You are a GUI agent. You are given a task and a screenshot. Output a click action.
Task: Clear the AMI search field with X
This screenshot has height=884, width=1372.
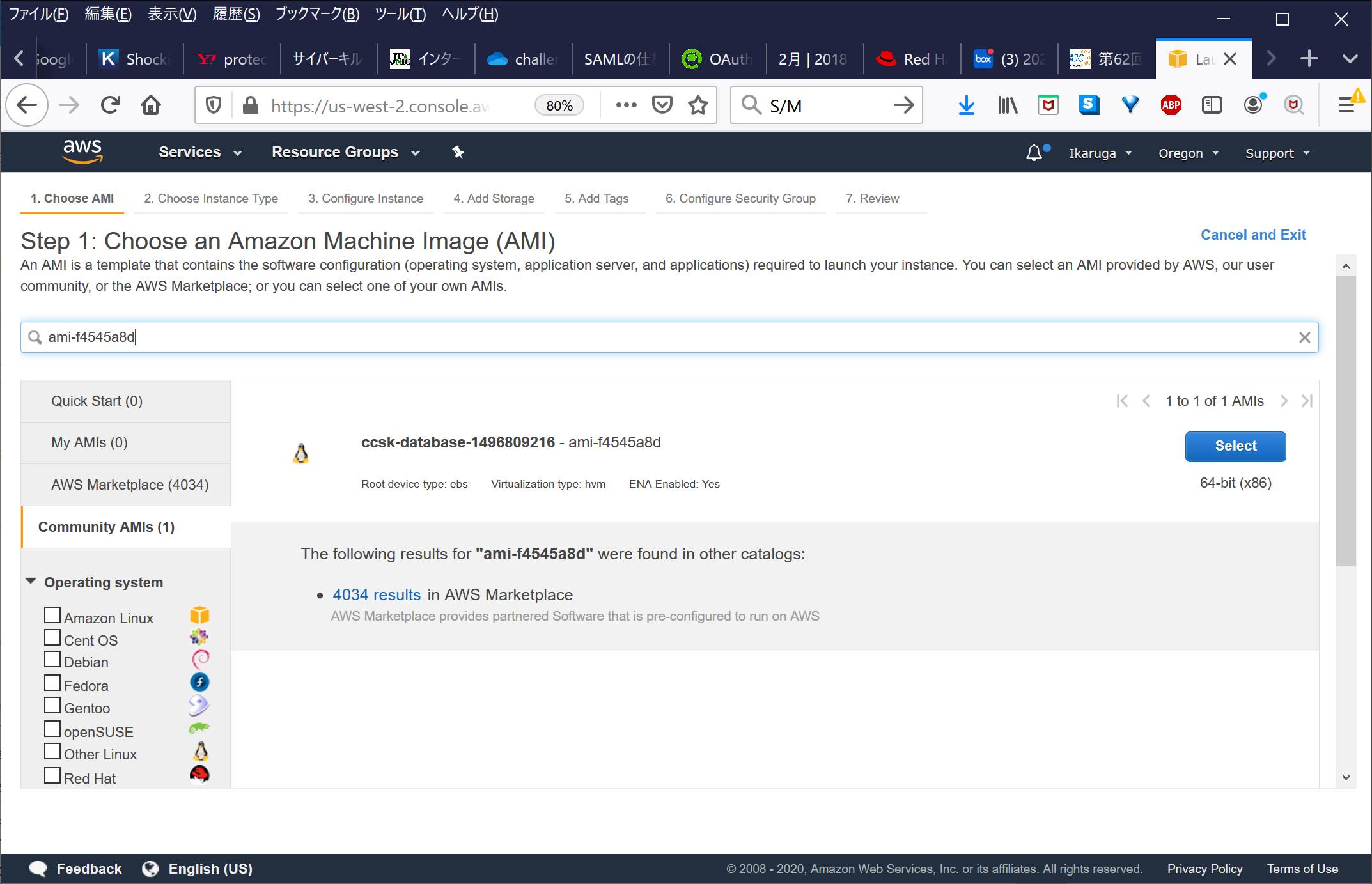[1304, 337]
